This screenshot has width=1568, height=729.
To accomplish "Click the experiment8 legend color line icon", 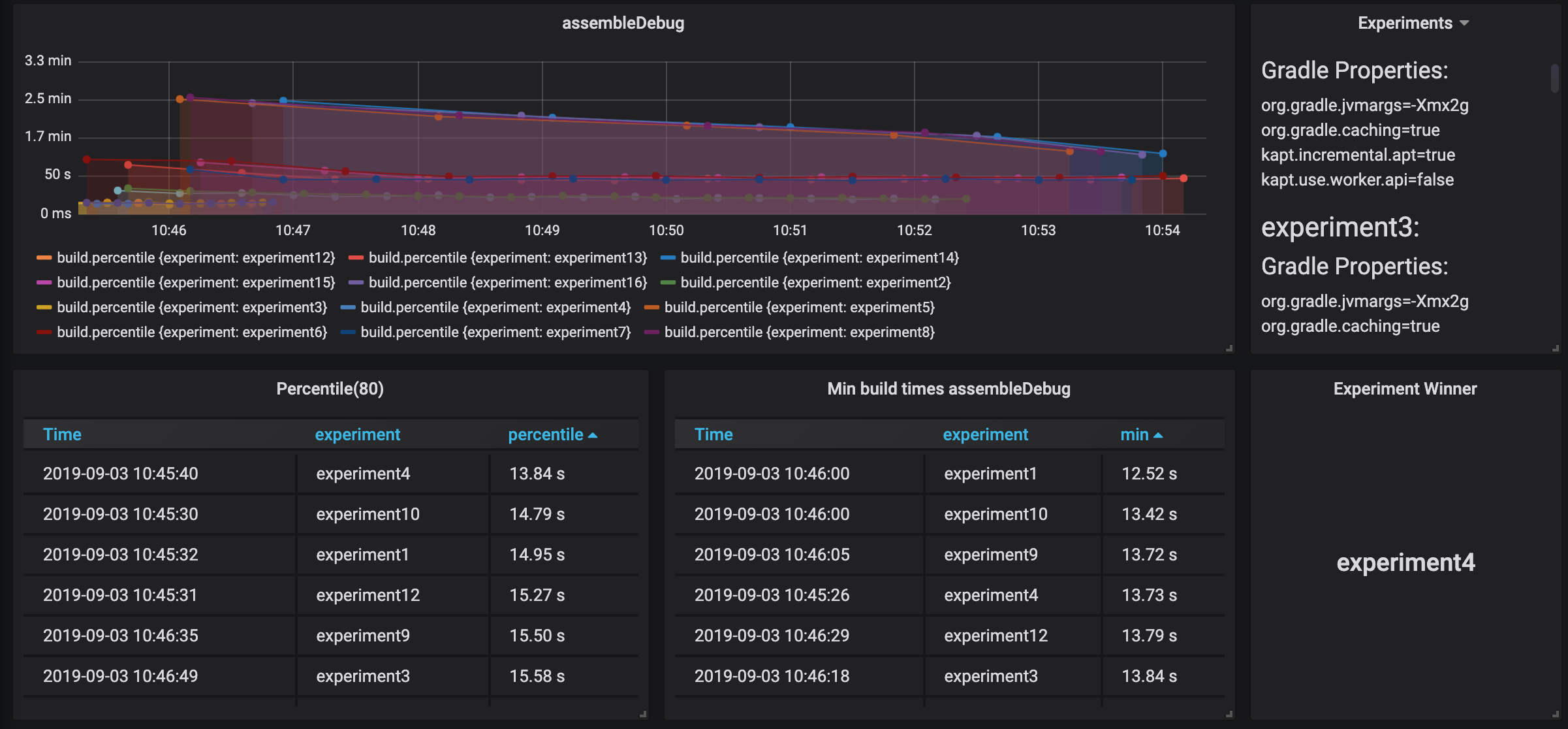I will pos(651,332).
